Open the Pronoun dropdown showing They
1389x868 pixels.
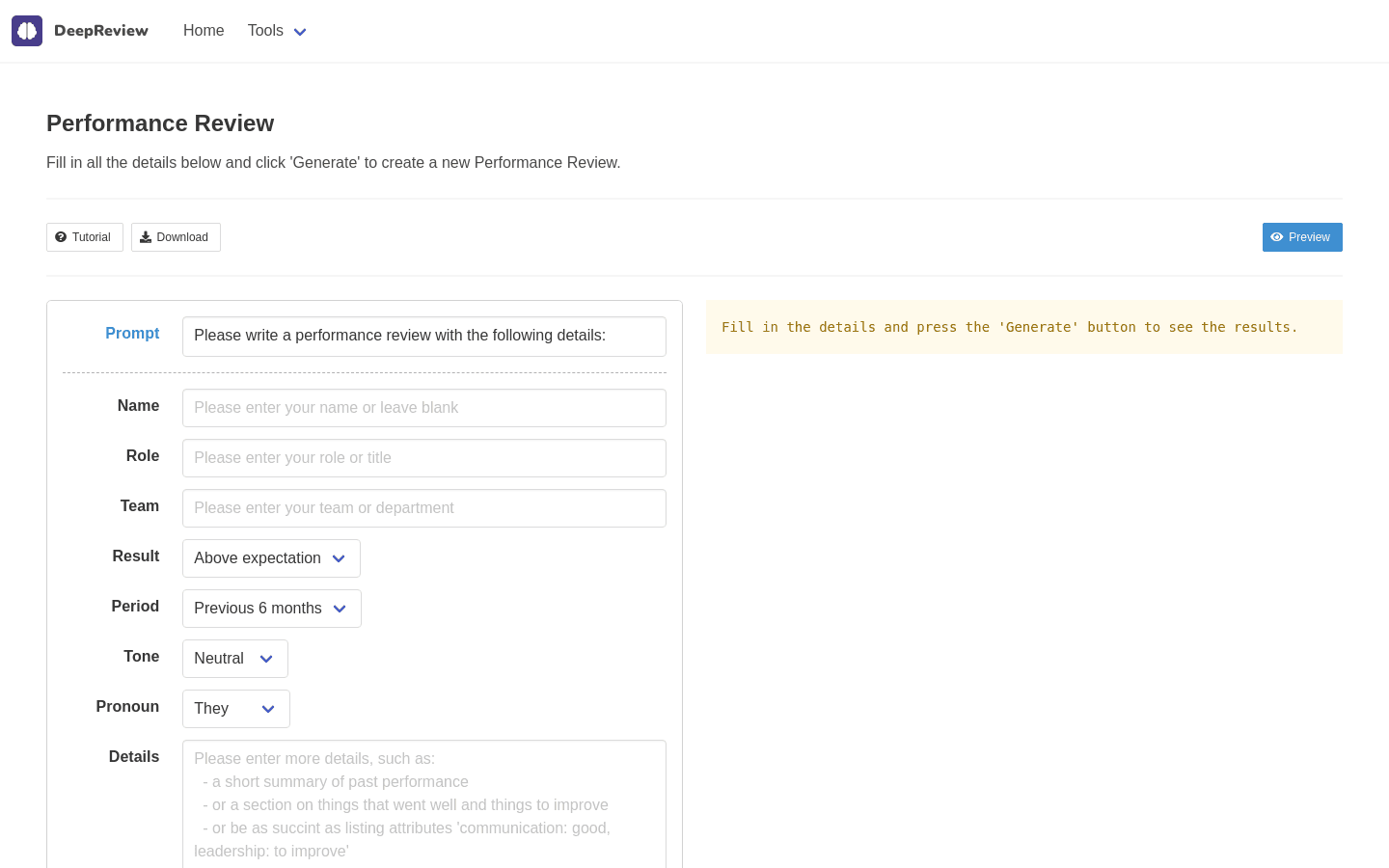pos(235,708)
